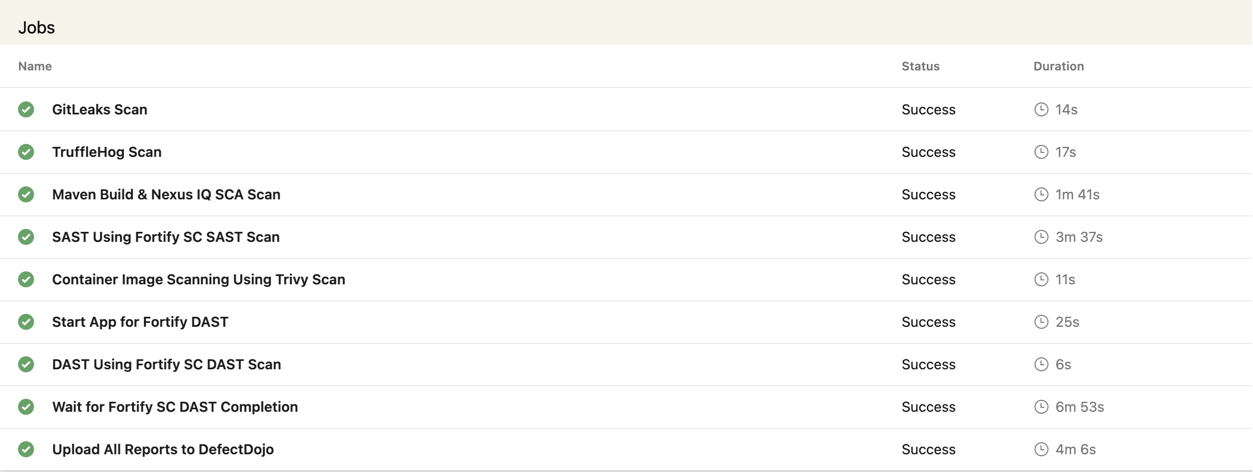Click the status checkmark for SAST Fortify Scan
1253x472 pixels.
(x=26, y=237)
